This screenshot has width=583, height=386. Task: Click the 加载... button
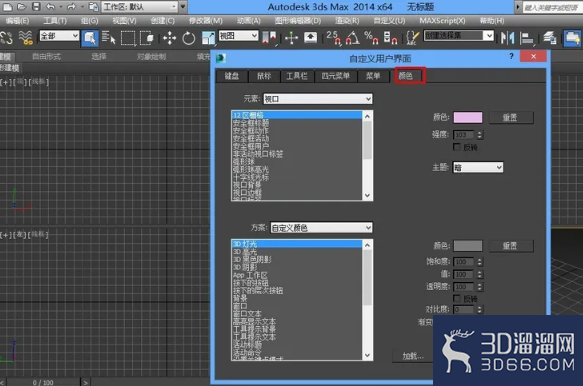(x=413, y=356)
